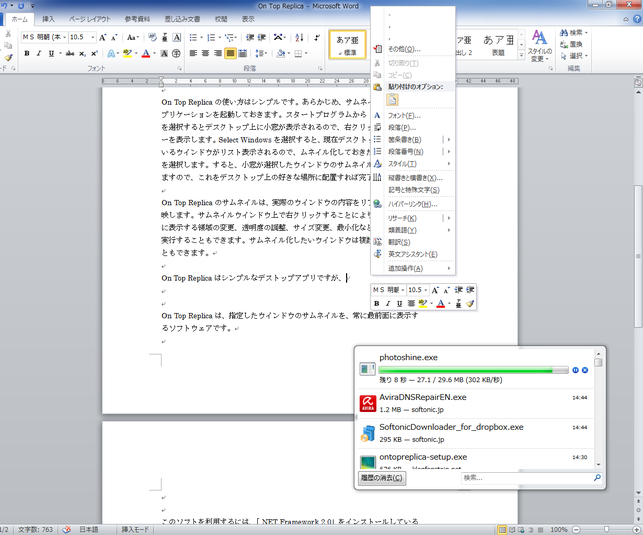Click the increase indent icon in ribbon
Viewport: 643px width, 535px height.
262,37
